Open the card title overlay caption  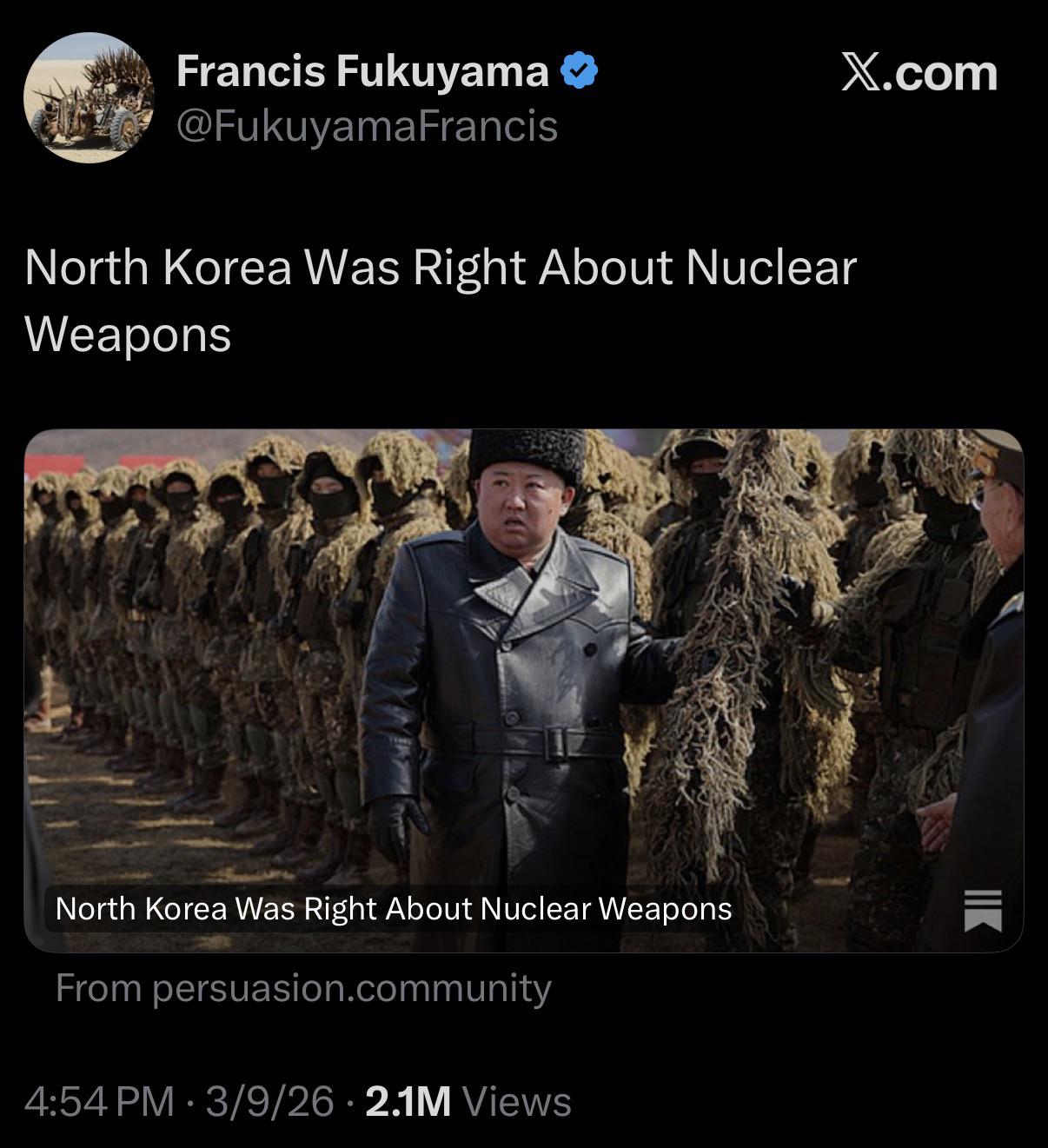pyautogui.click(x=394, y=909)
